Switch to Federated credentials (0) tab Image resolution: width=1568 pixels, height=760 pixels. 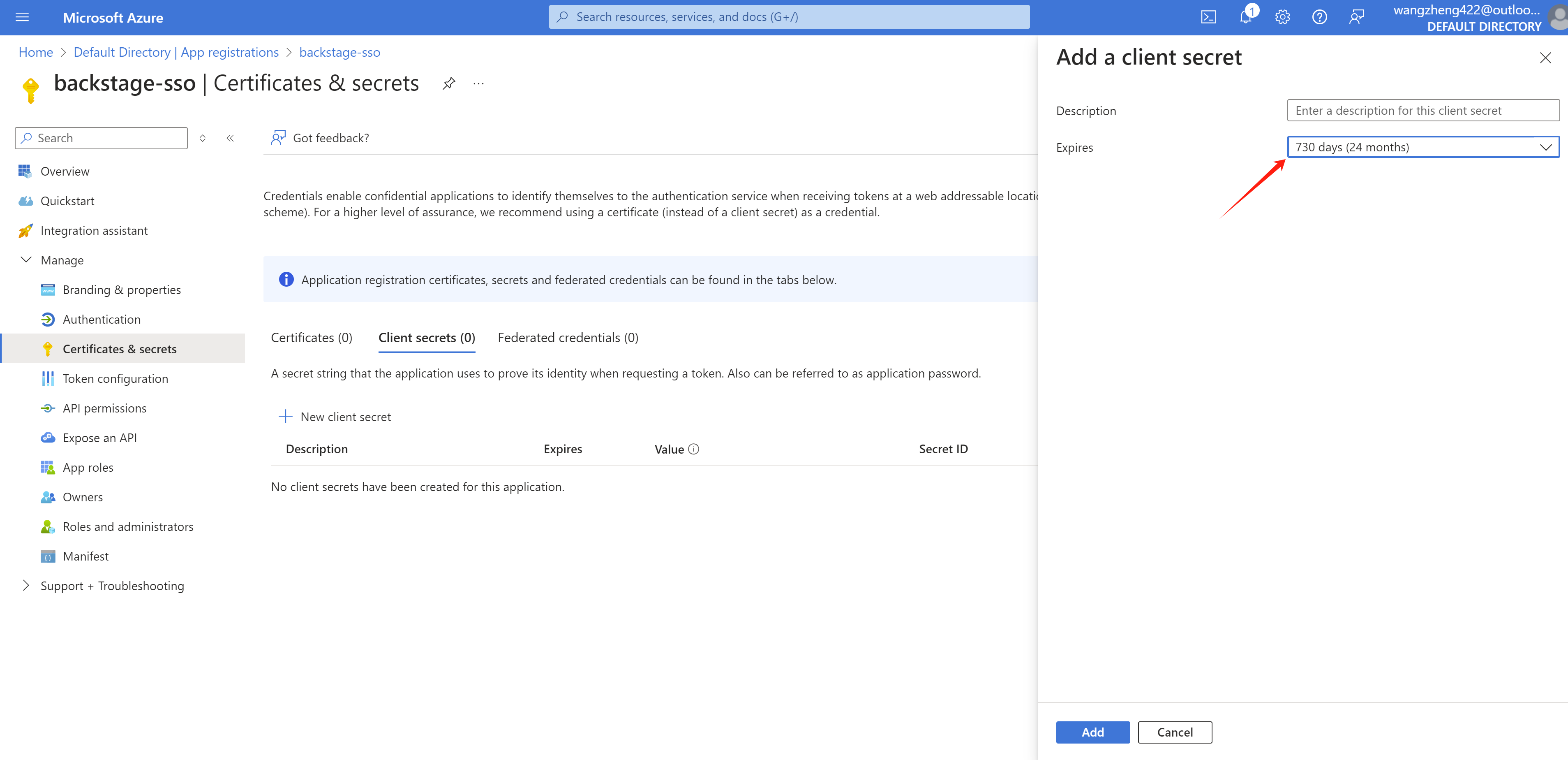tap(567, 337)
